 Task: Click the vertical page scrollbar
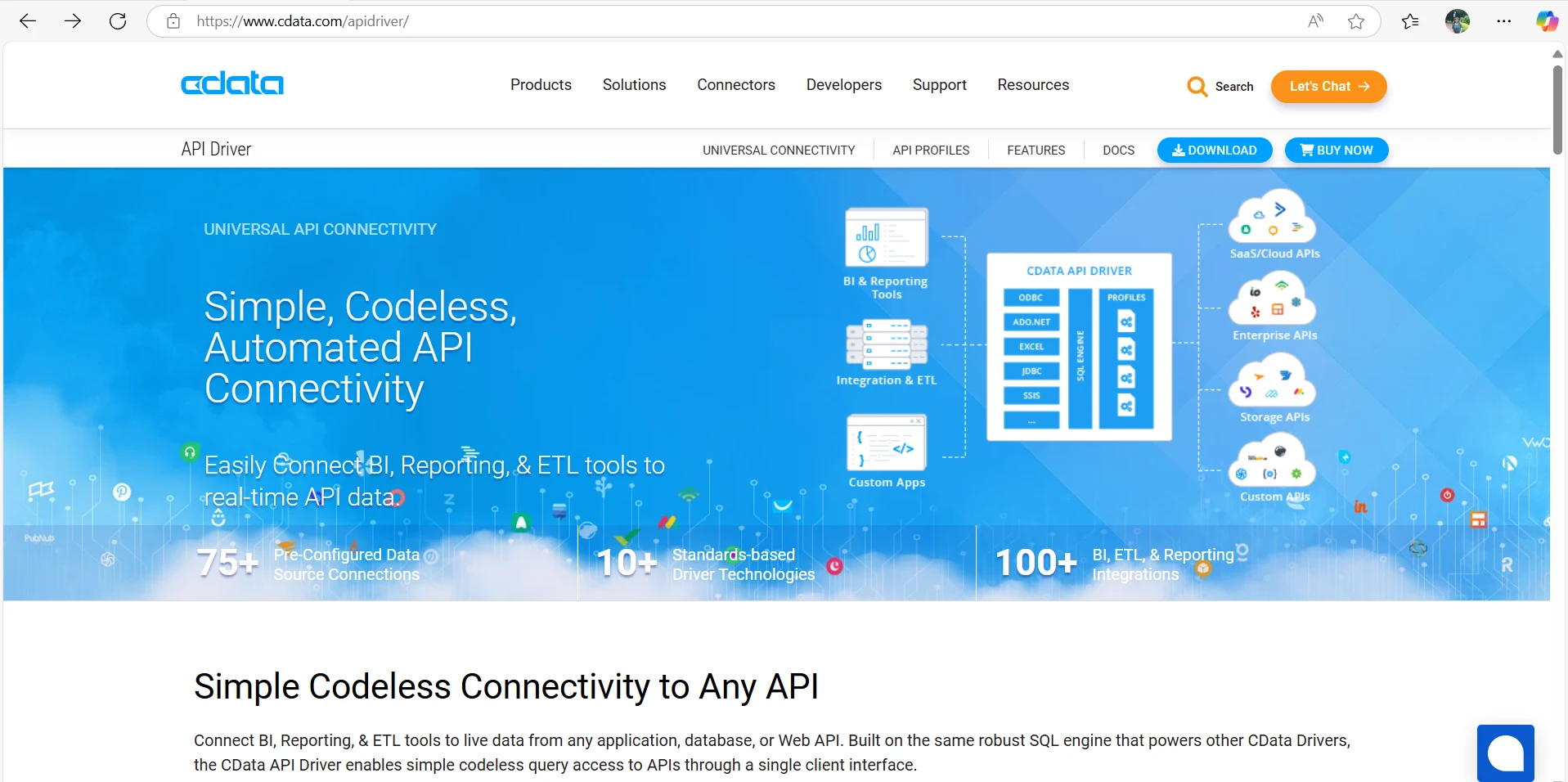(1557, 106)
